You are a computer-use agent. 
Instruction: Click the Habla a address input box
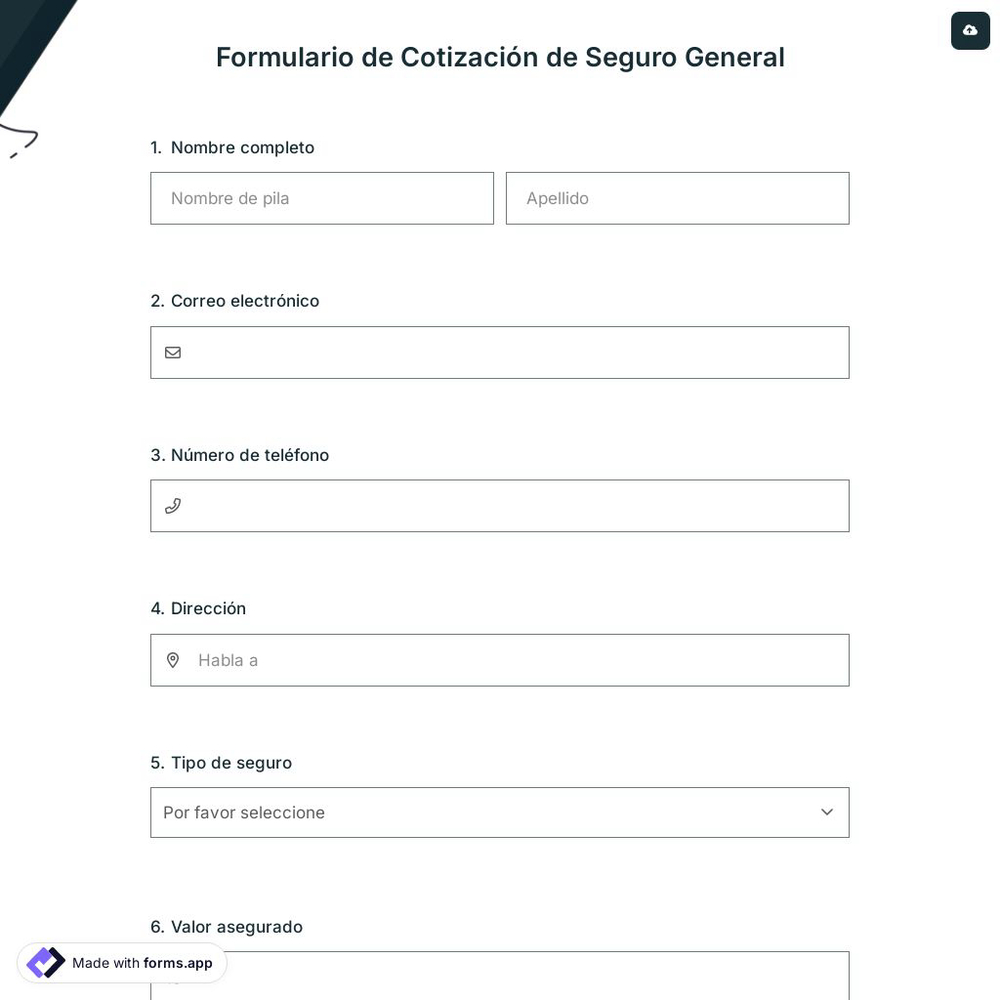[500, 660]
